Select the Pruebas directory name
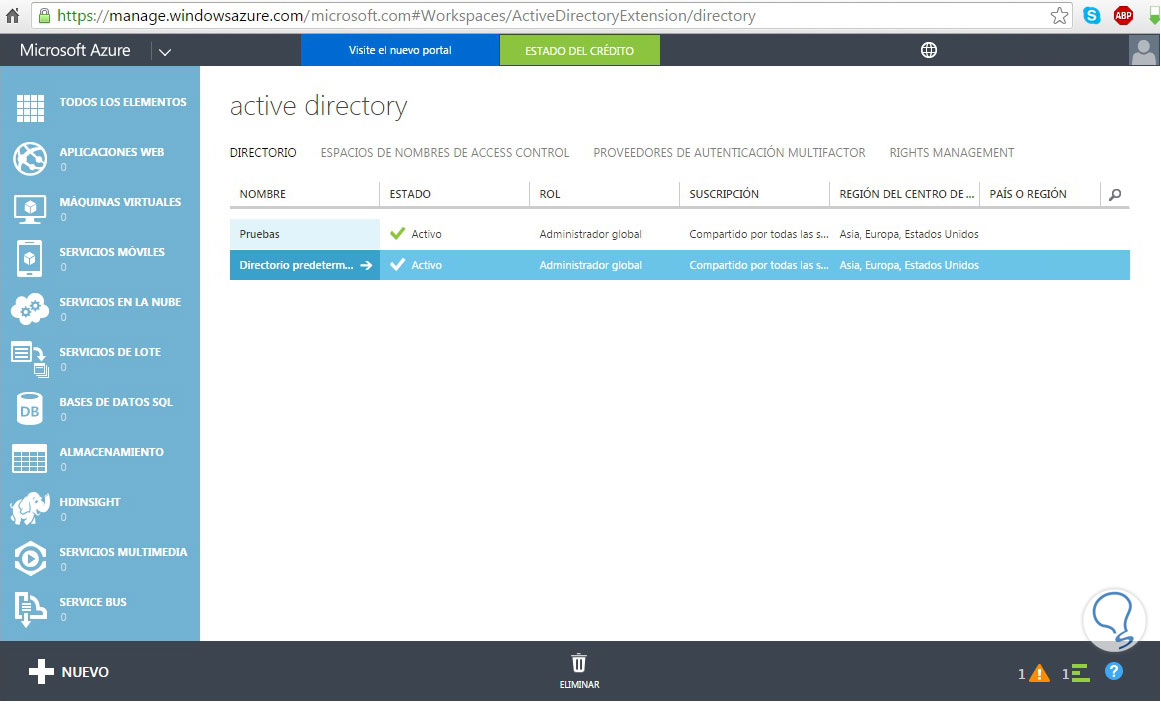 [259, 234]
